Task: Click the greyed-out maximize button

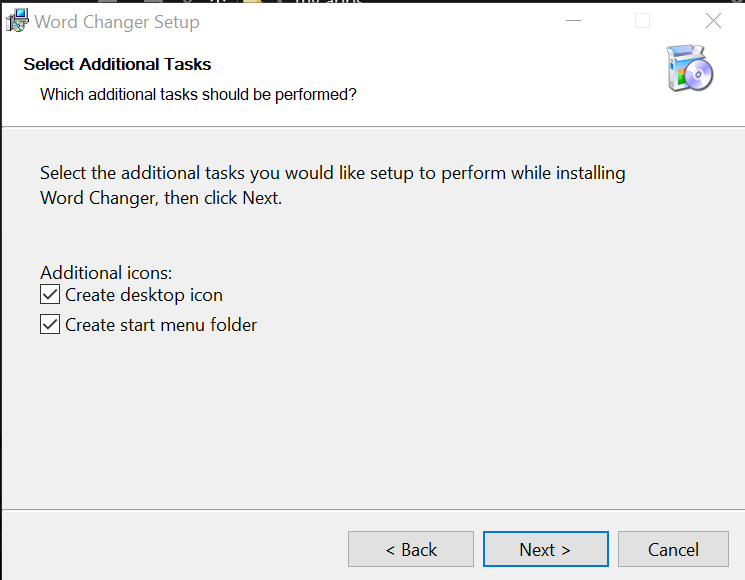Action: (643, 21)
